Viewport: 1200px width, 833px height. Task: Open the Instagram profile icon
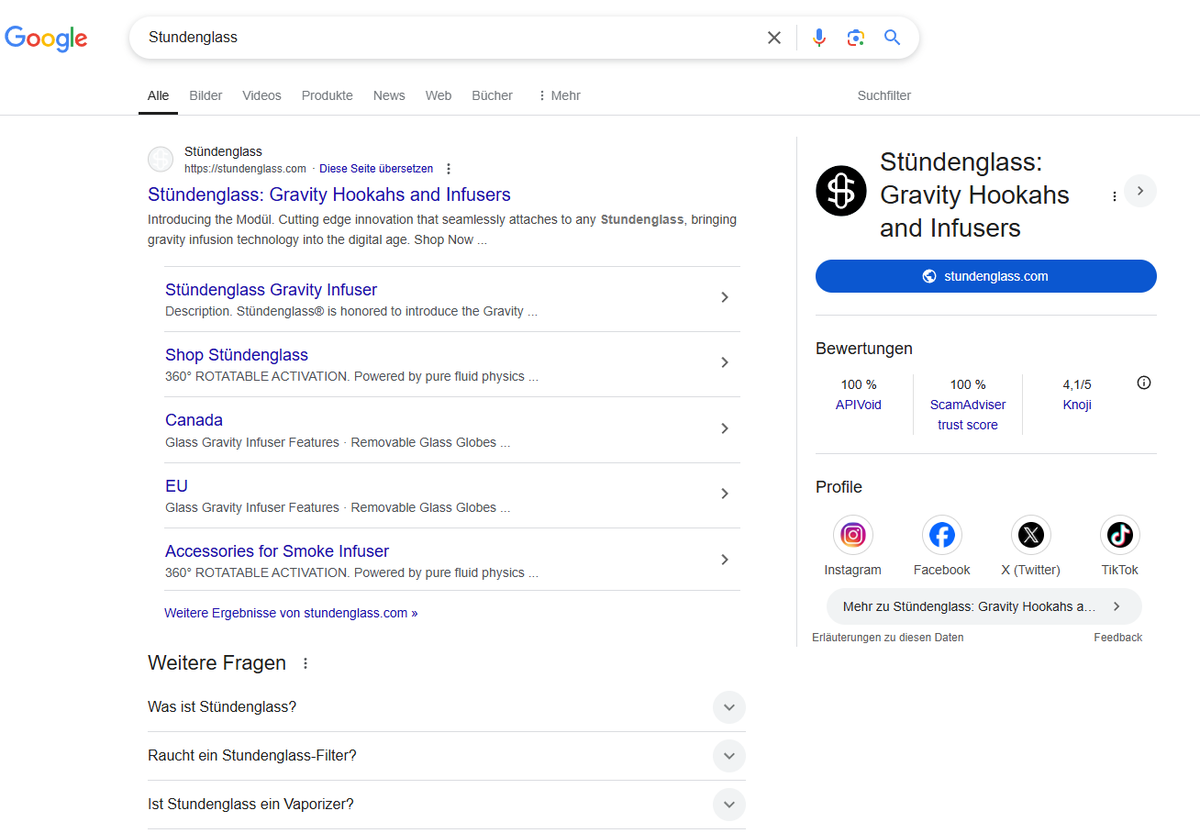click(x=853, y=535)
